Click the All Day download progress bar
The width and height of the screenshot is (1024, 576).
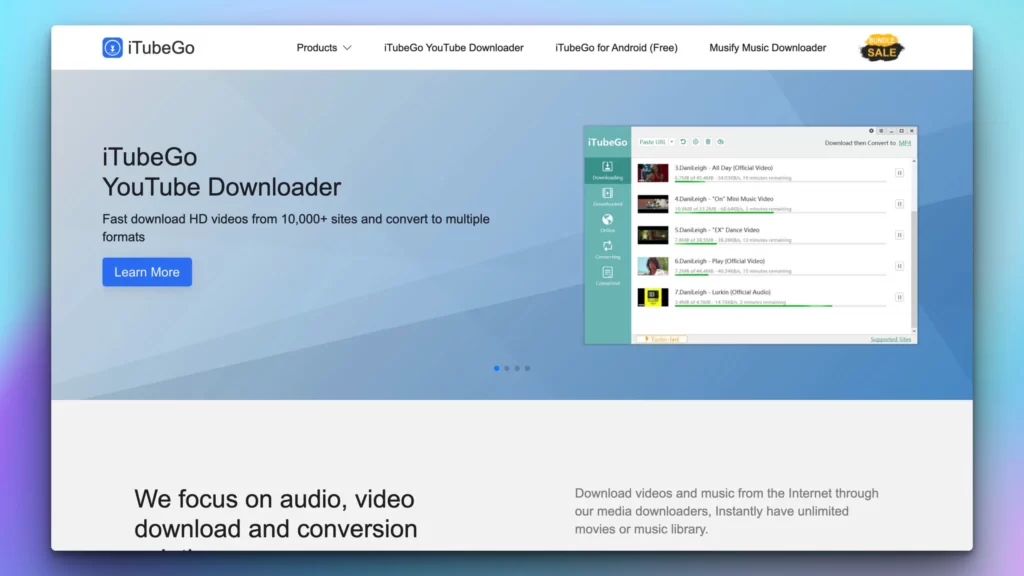point(780,182)
